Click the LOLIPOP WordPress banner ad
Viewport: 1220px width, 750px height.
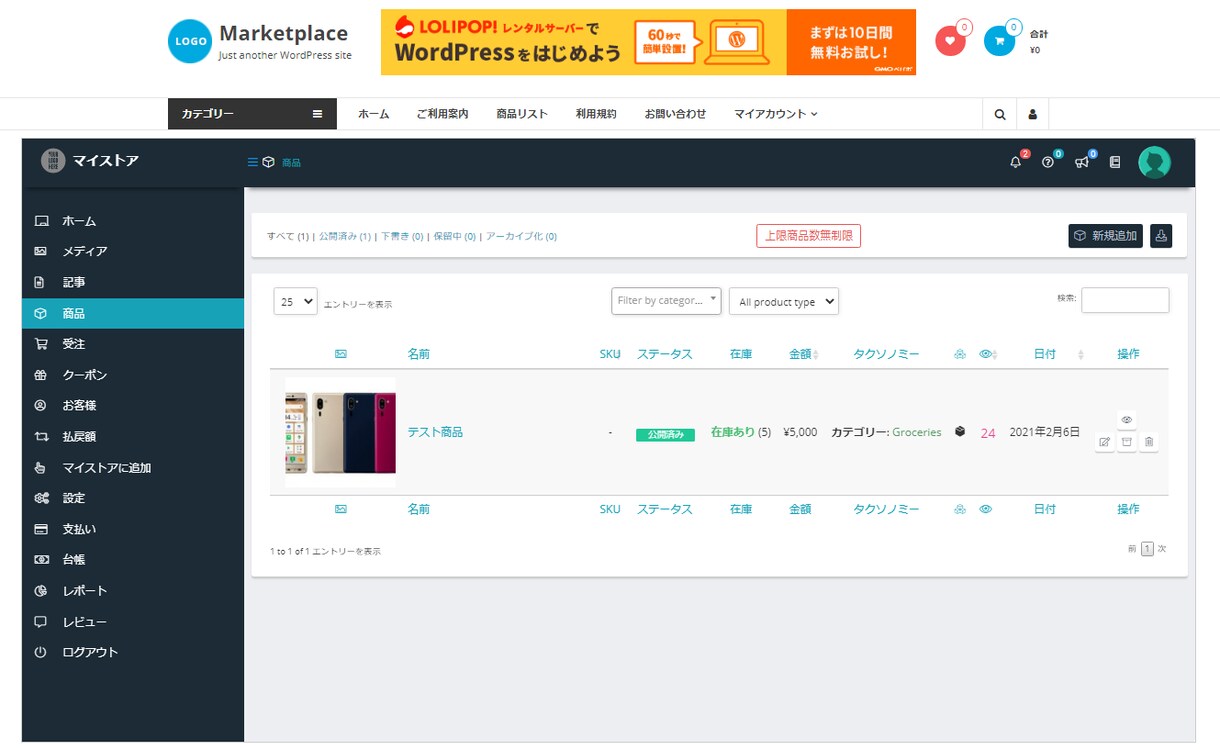tap(648, 42)
